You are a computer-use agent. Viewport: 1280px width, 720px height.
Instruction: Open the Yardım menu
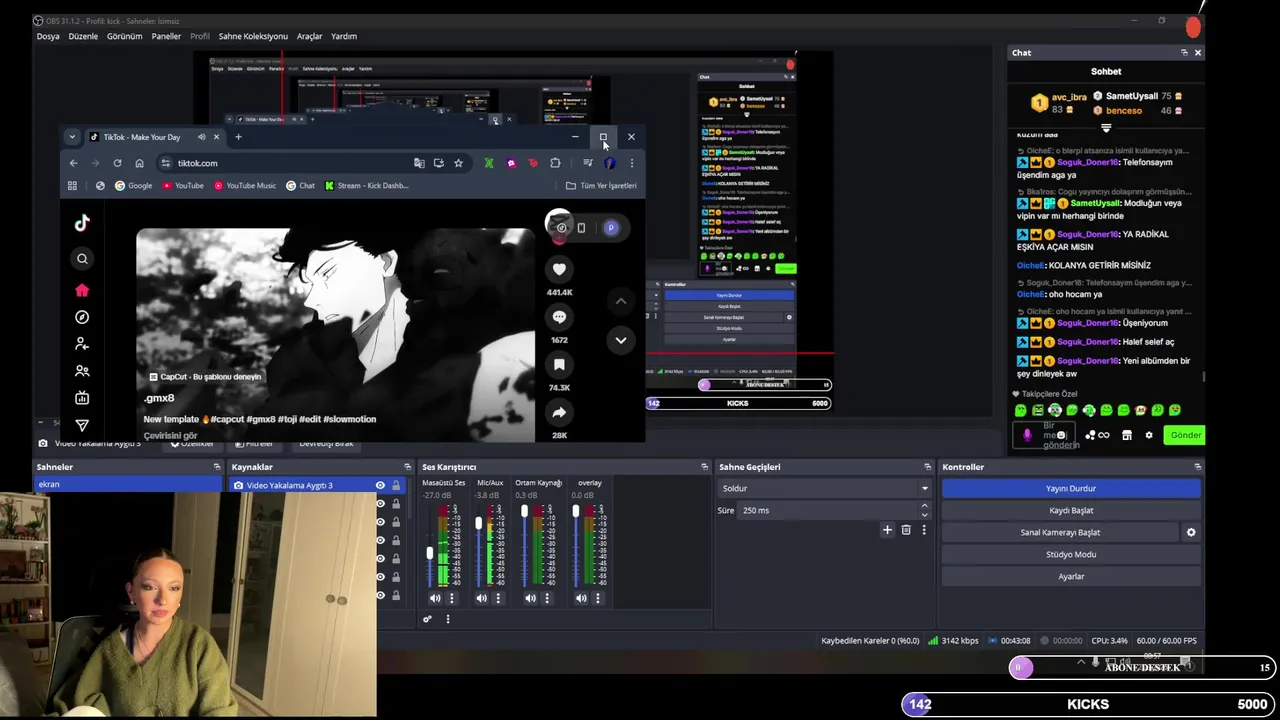[344, 36]
